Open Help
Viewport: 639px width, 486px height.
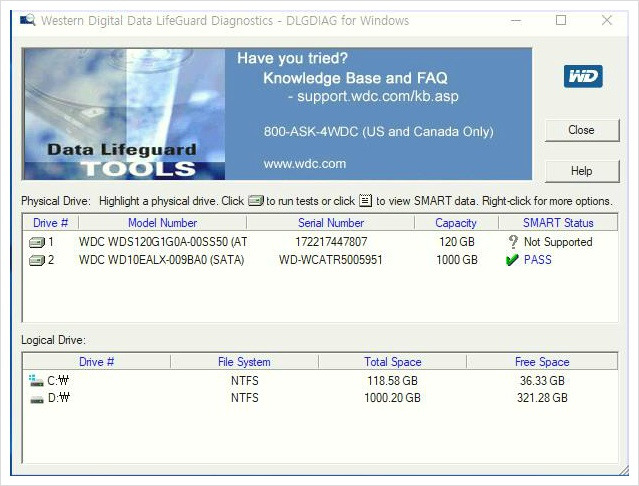tap(582, 171)
